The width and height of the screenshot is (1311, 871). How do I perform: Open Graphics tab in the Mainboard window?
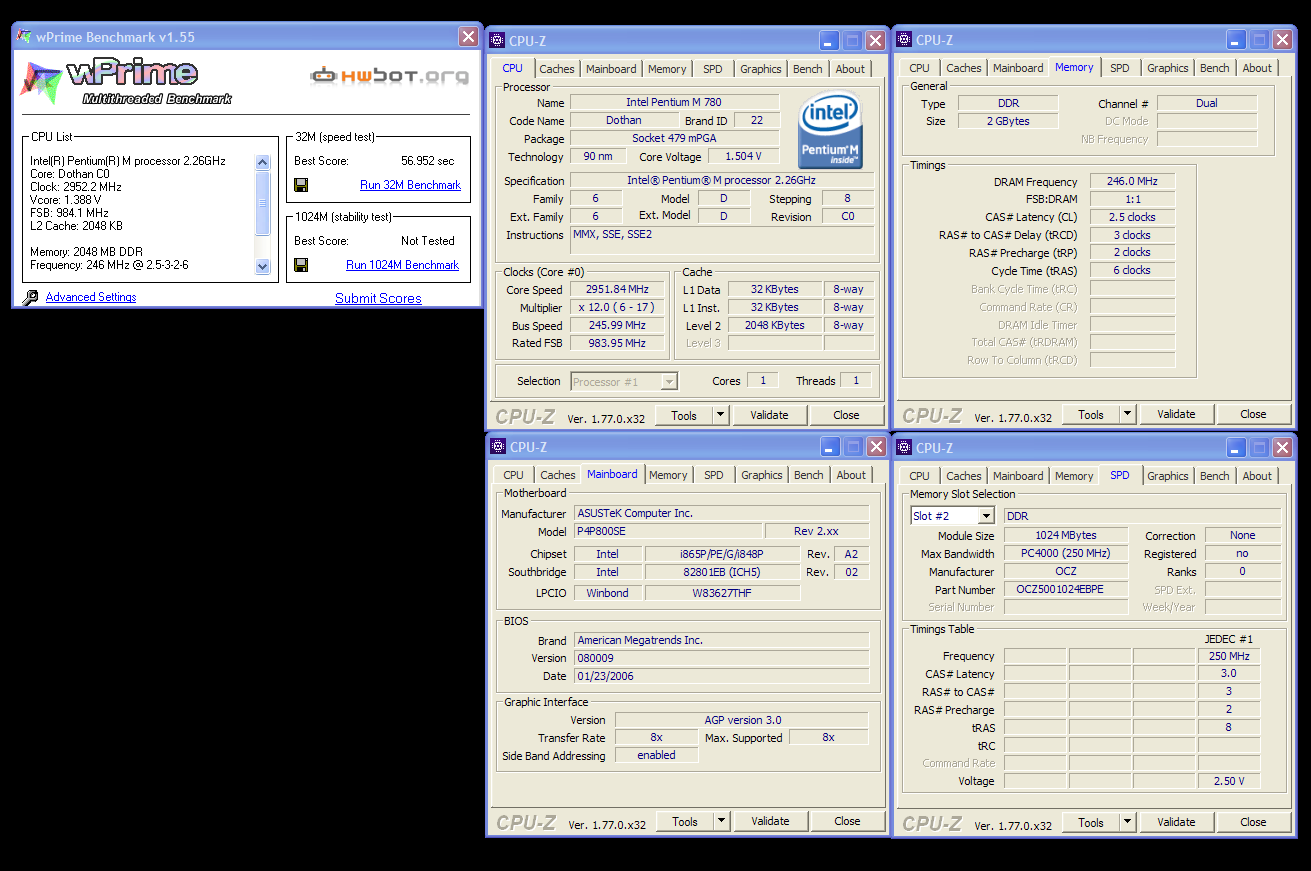[762, 475]
